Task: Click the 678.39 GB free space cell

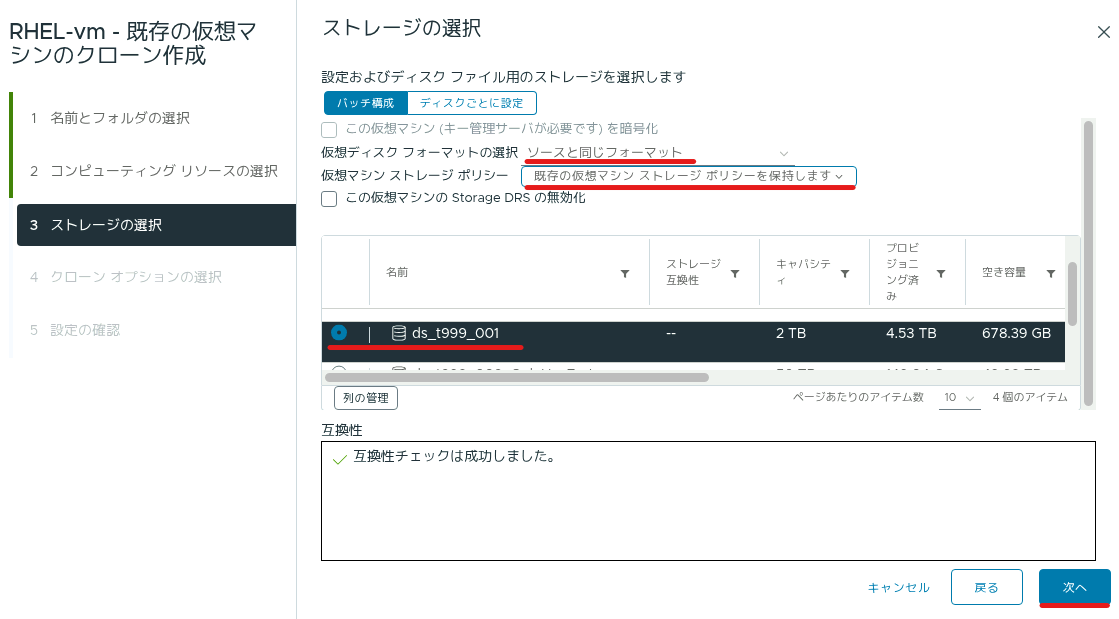Action: [1016, 333]
